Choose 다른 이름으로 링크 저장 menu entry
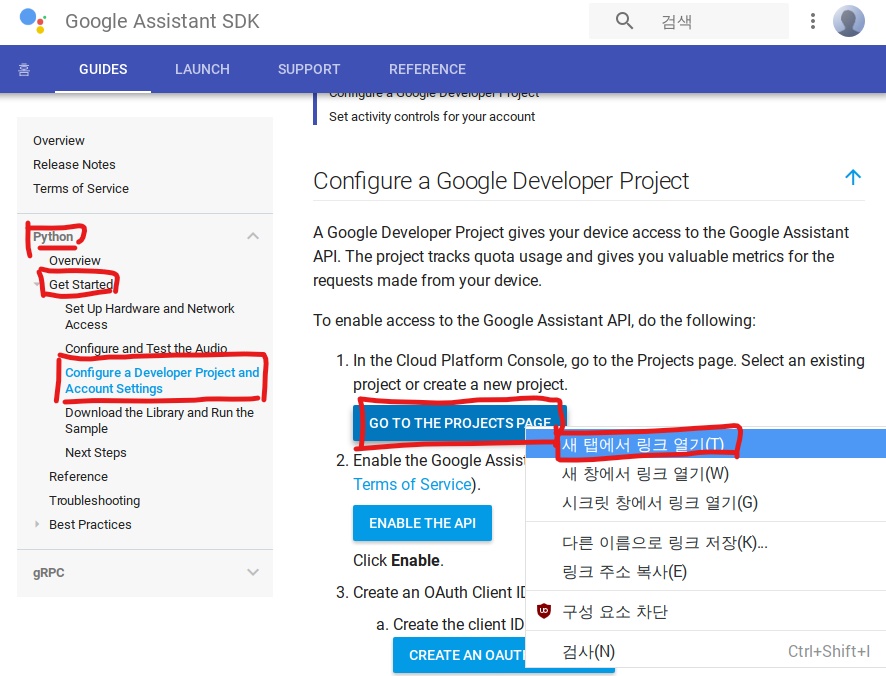Screen dimensions: 886x676 pyautogui.click(x=706, y=543)
